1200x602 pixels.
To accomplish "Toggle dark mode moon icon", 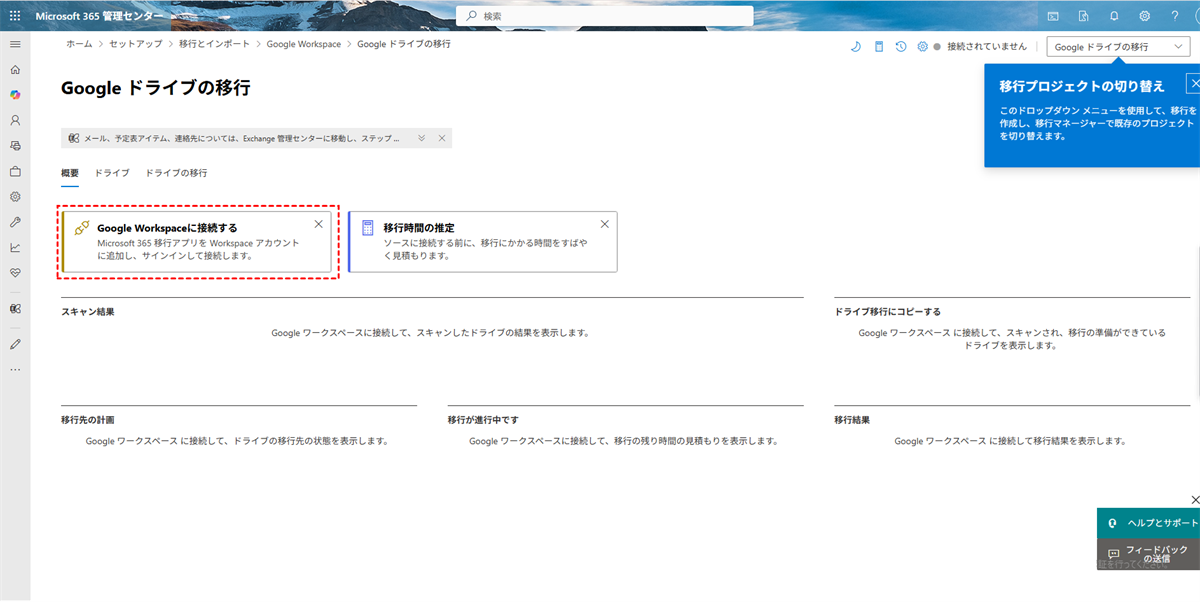I will tap(856, 46).
